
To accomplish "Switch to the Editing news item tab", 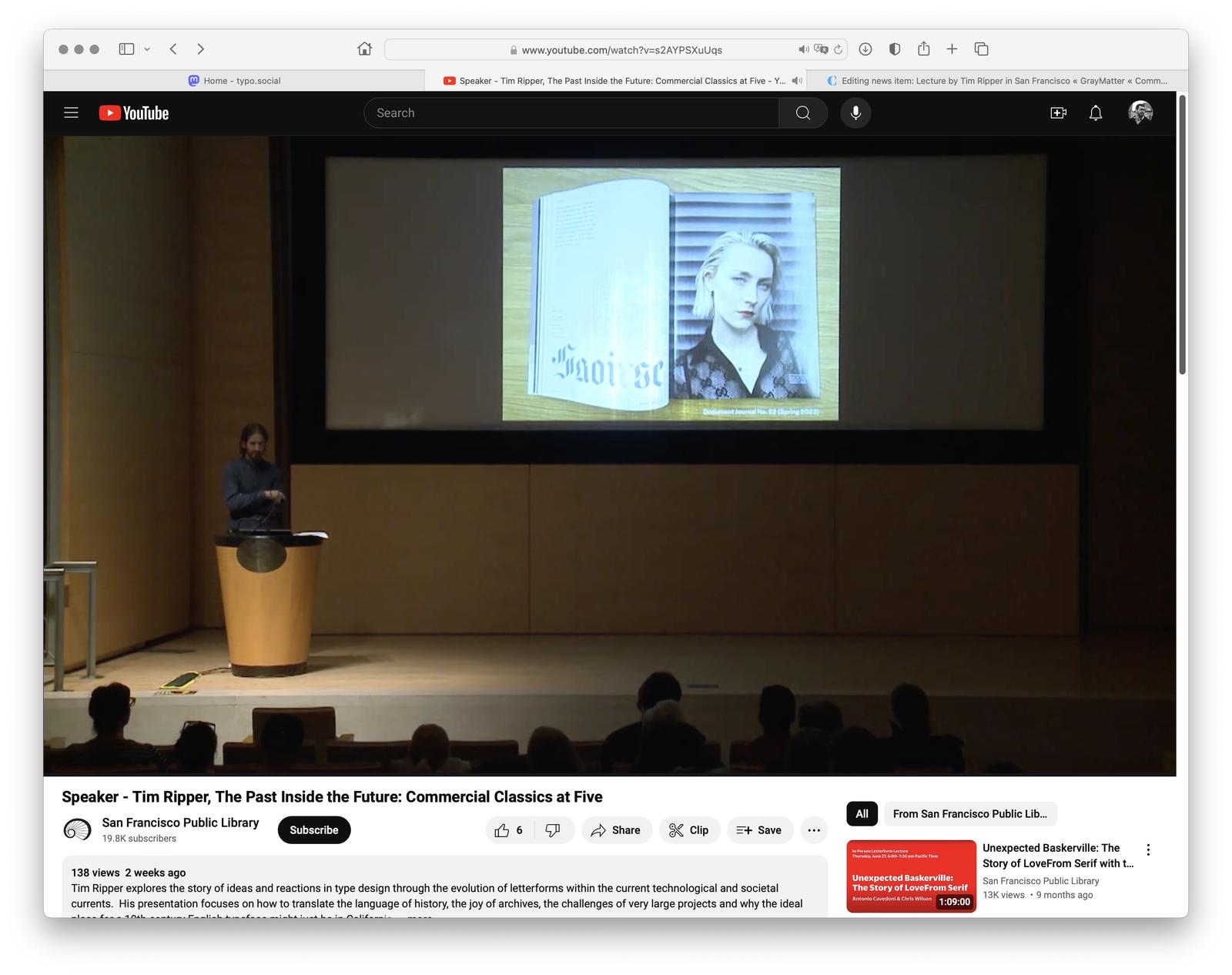I will pyautogui.click(x=997, y=81).
